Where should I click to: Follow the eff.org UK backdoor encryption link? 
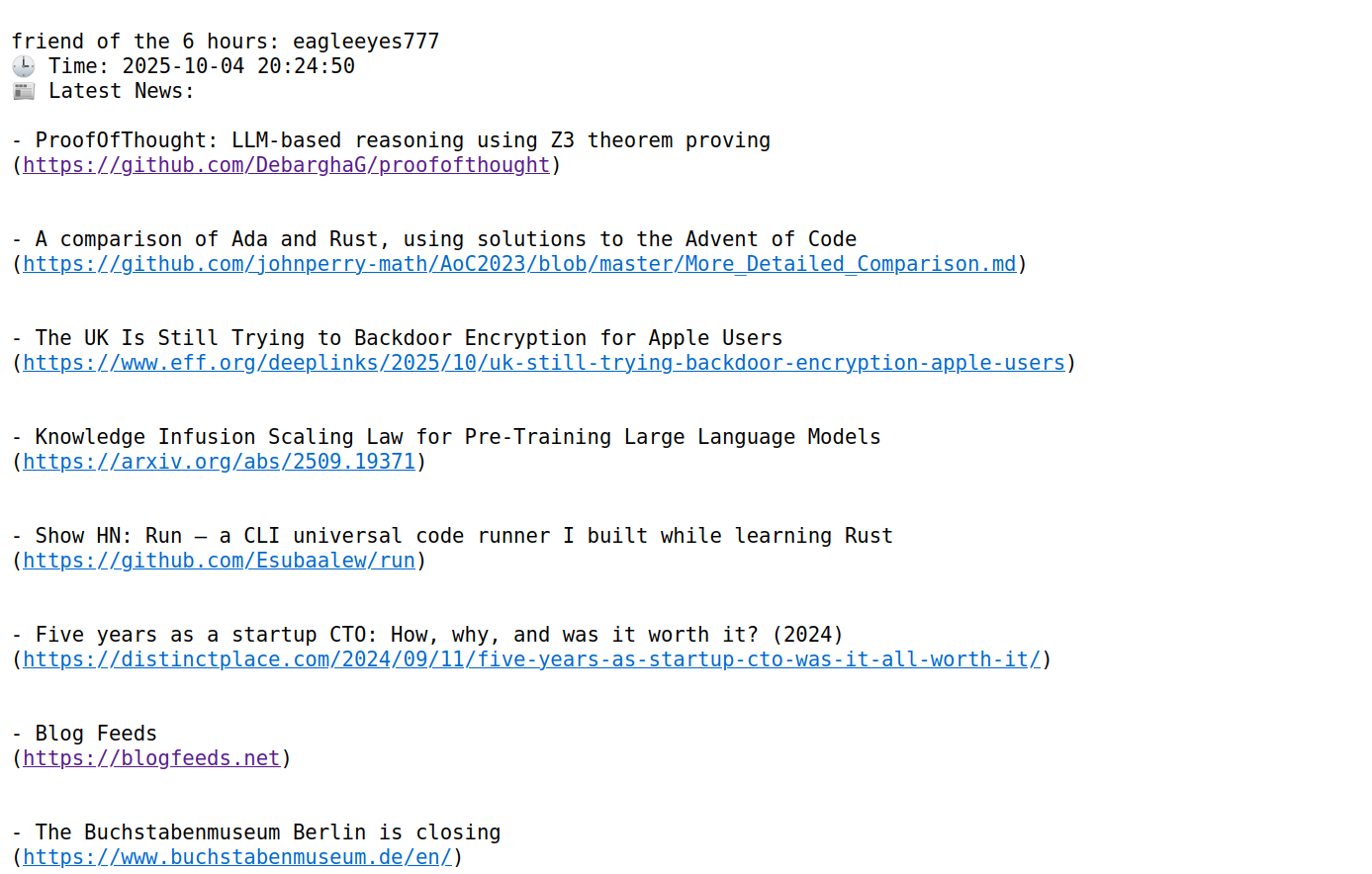tap(543, 363)
